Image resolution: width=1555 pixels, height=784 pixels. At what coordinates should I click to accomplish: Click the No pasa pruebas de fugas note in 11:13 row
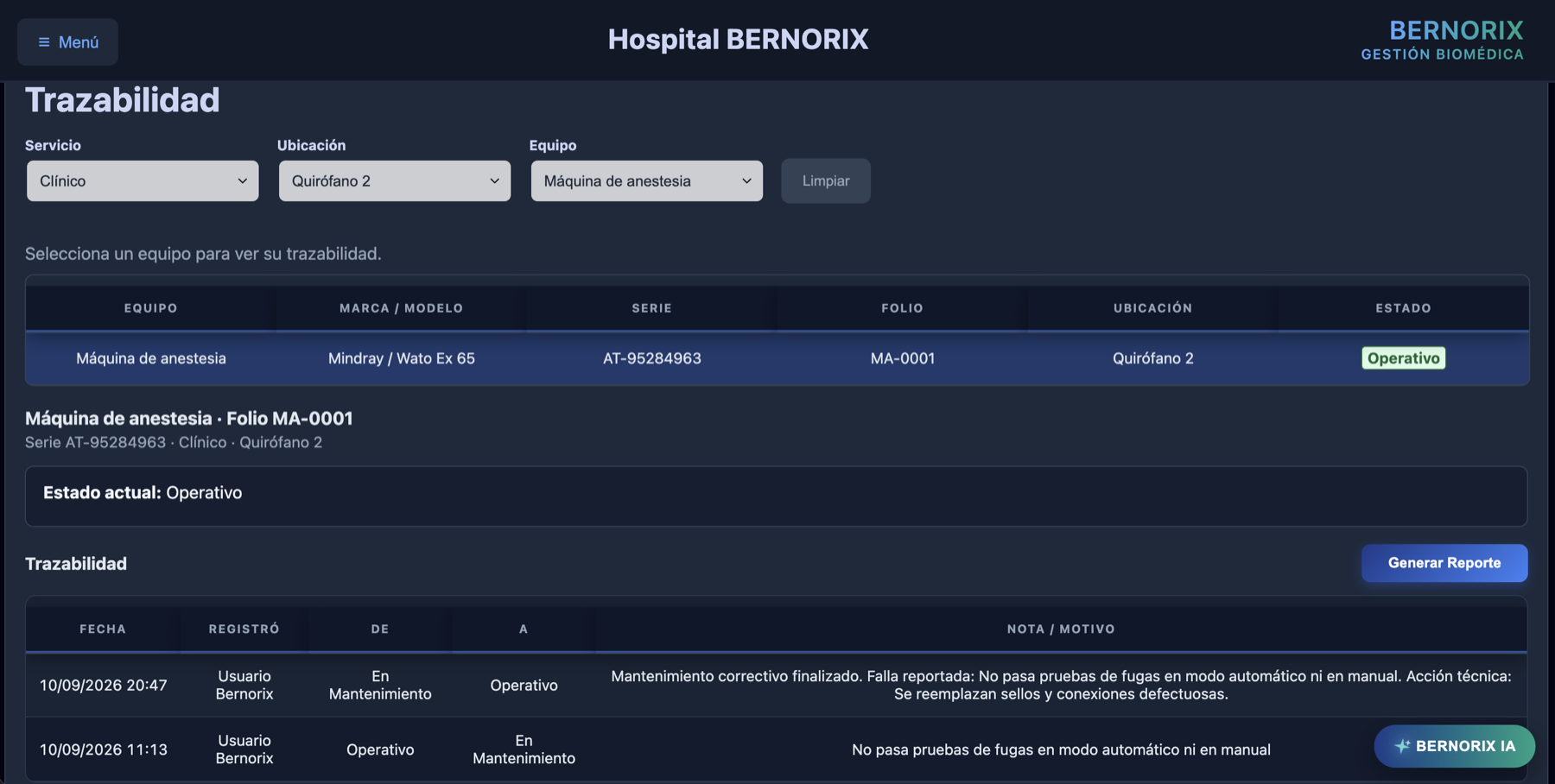pos(1061,749)
